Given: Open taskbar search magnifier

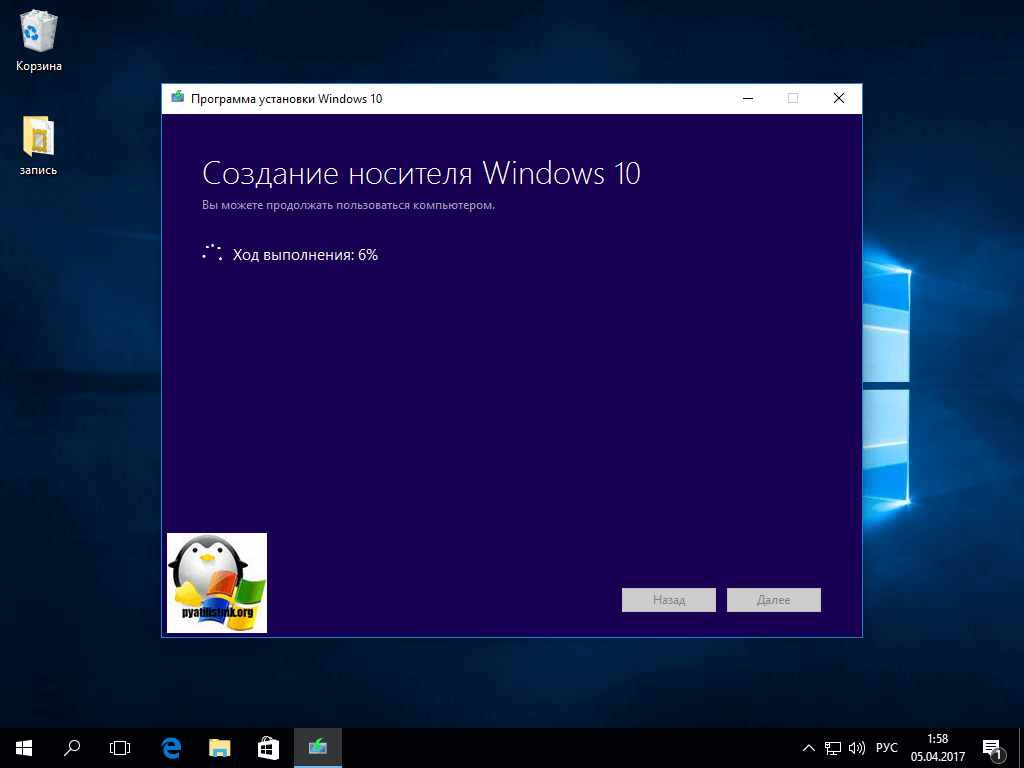Looking at the screenshot, I should pyautogui.click(x=72, y=748).
